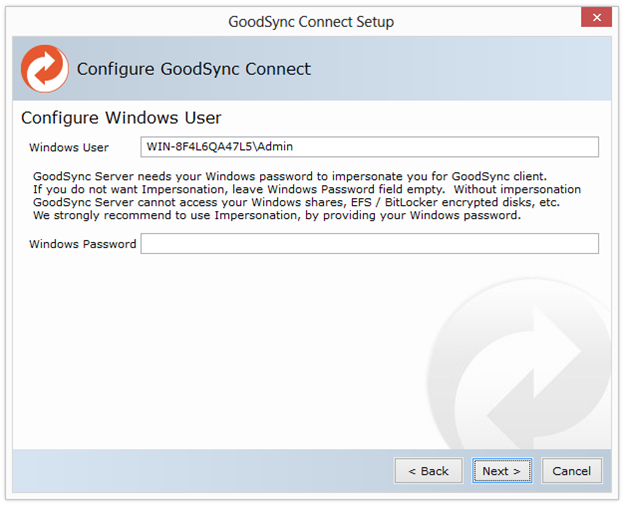Click the Windows Password label

[82, 244]
